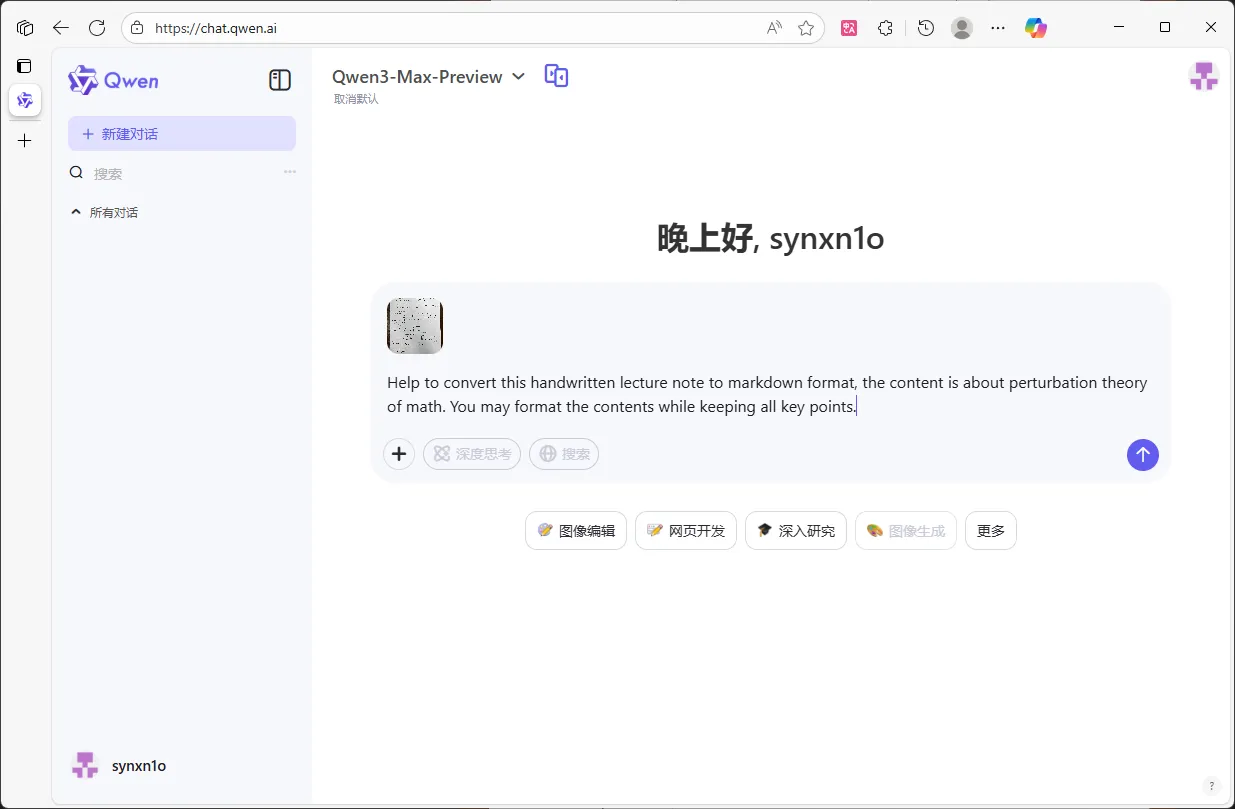Screen dimensions: 1235x809
Task: Choose the 深入研究 deep research option
Action: click(796, 531)
